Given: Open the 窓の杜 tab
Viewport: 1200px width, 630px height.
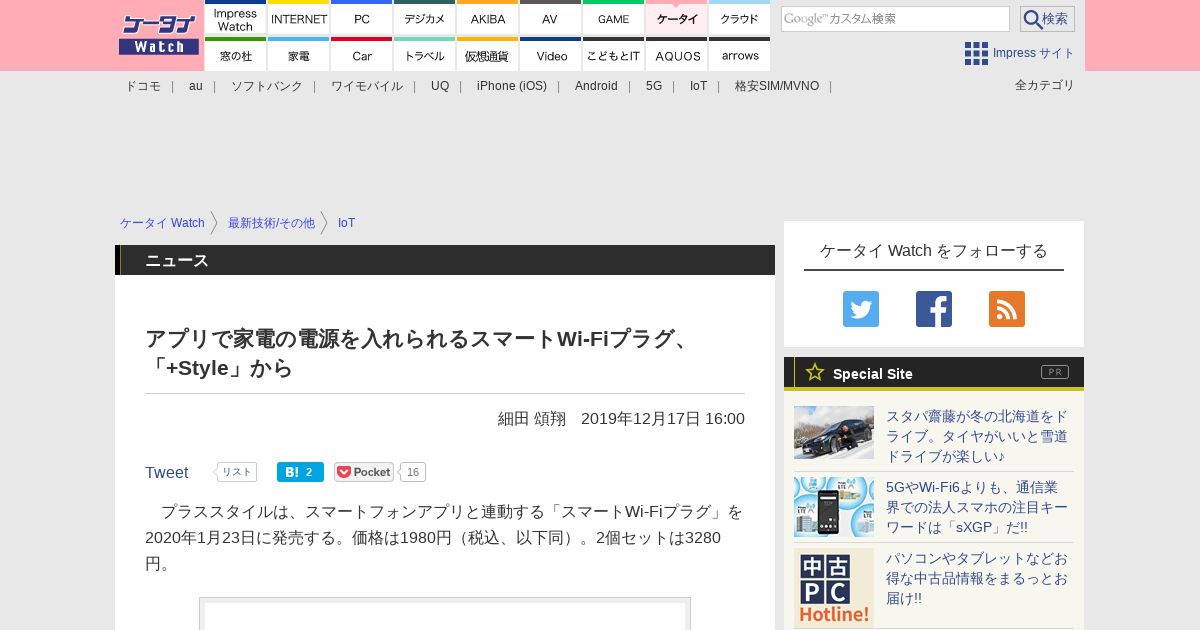Looking at the screenshot, I should (235, 55).
